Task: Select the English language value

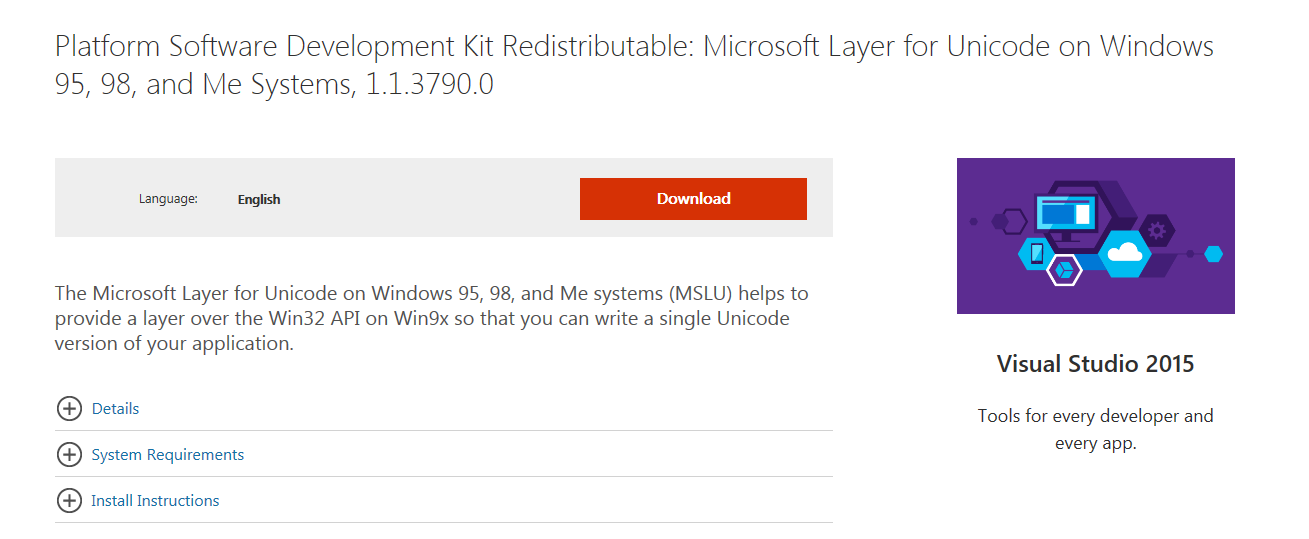Action: [259, 200]
